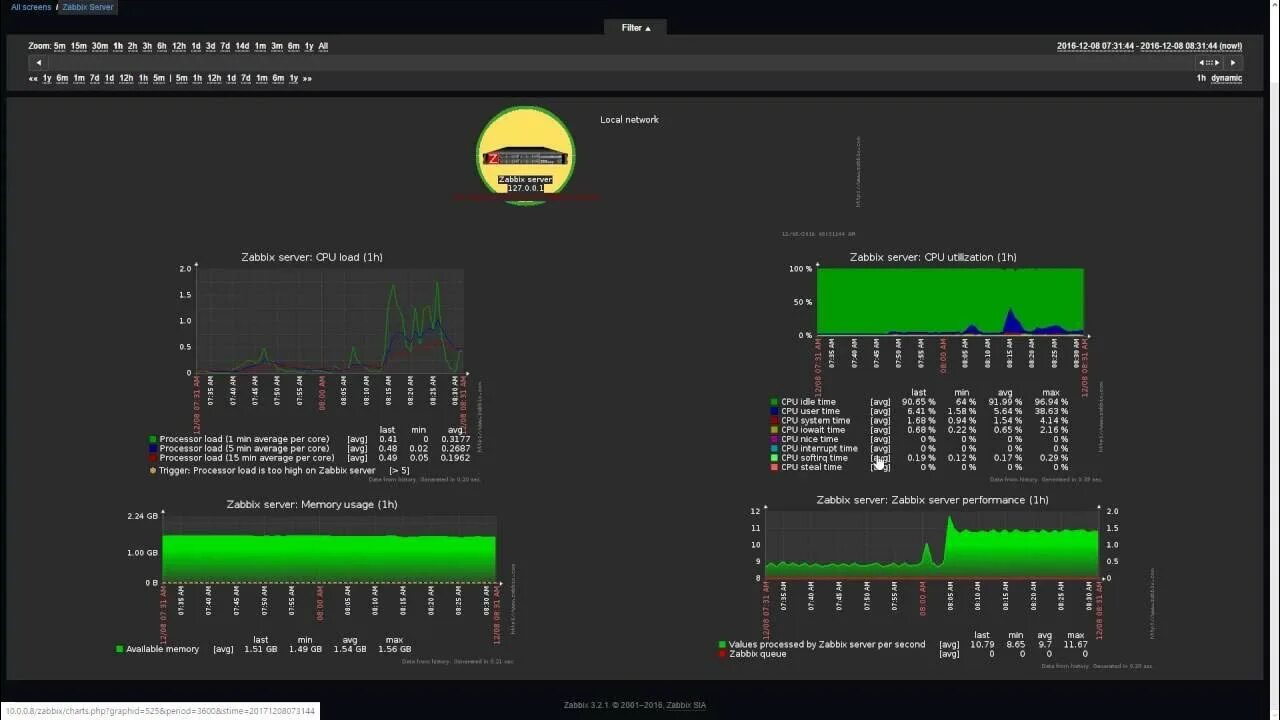1280x720 pixels.
Task: Click the Values processed per second legend swatch
Action: pos(722,645)
